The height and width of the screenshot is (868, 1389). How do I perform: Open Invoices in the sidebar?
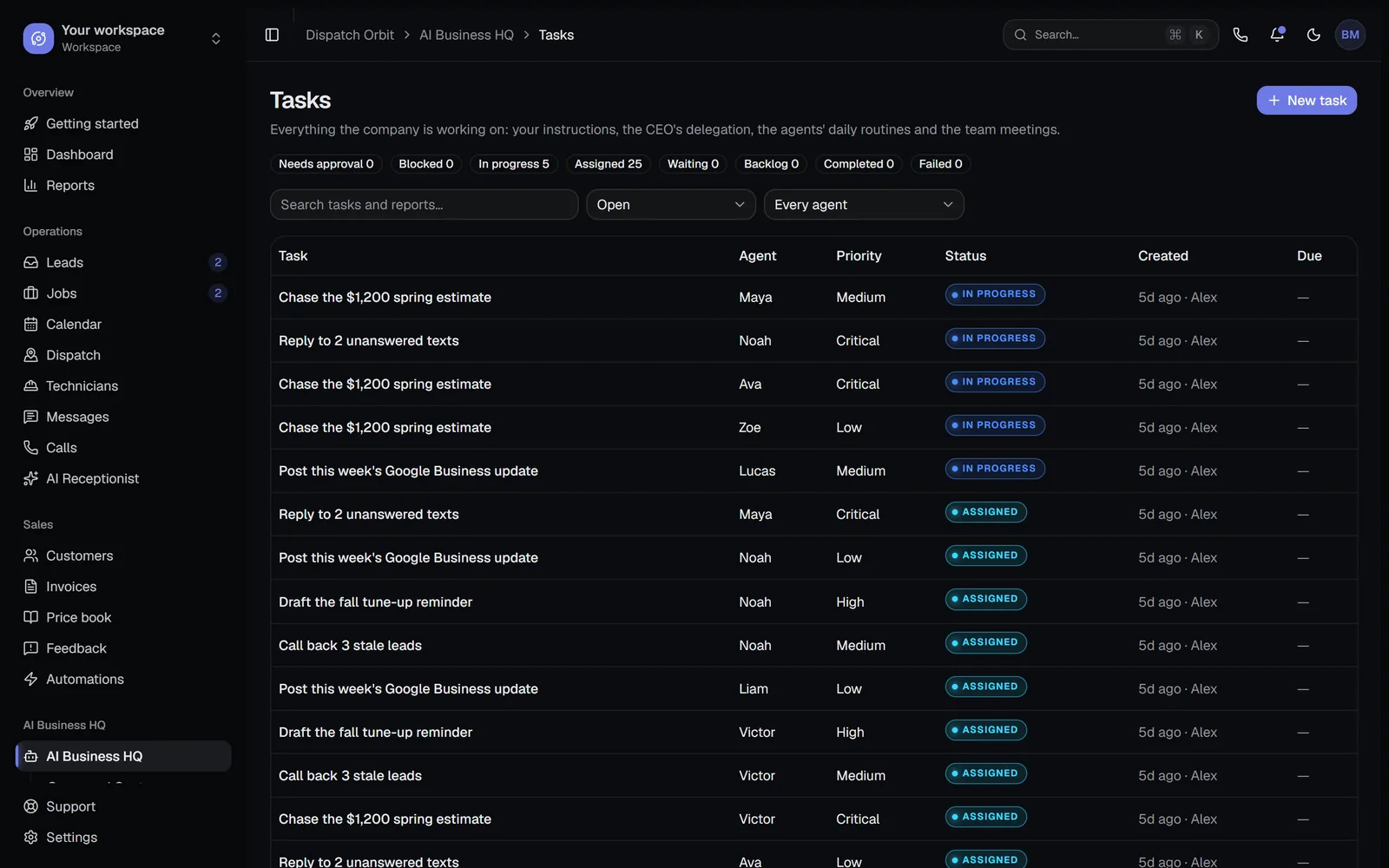(123, 587)
